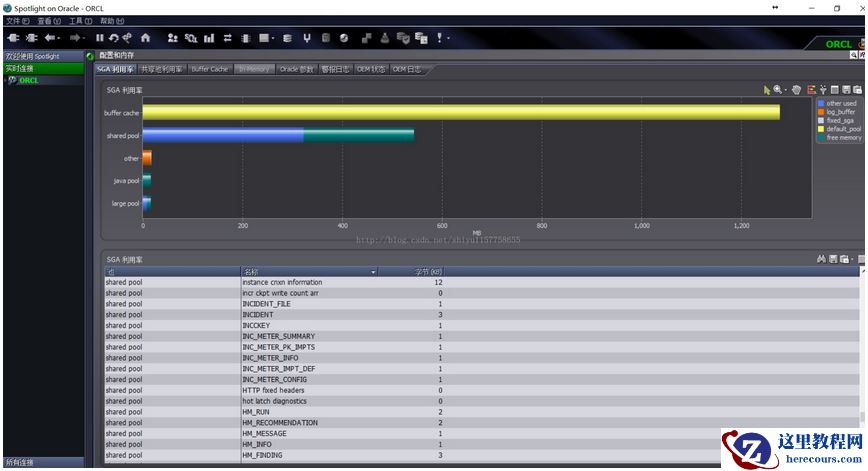Screen dimensions: 868x471
Task: Switch to the Buffer Cache tab
Action: [210, 69]
